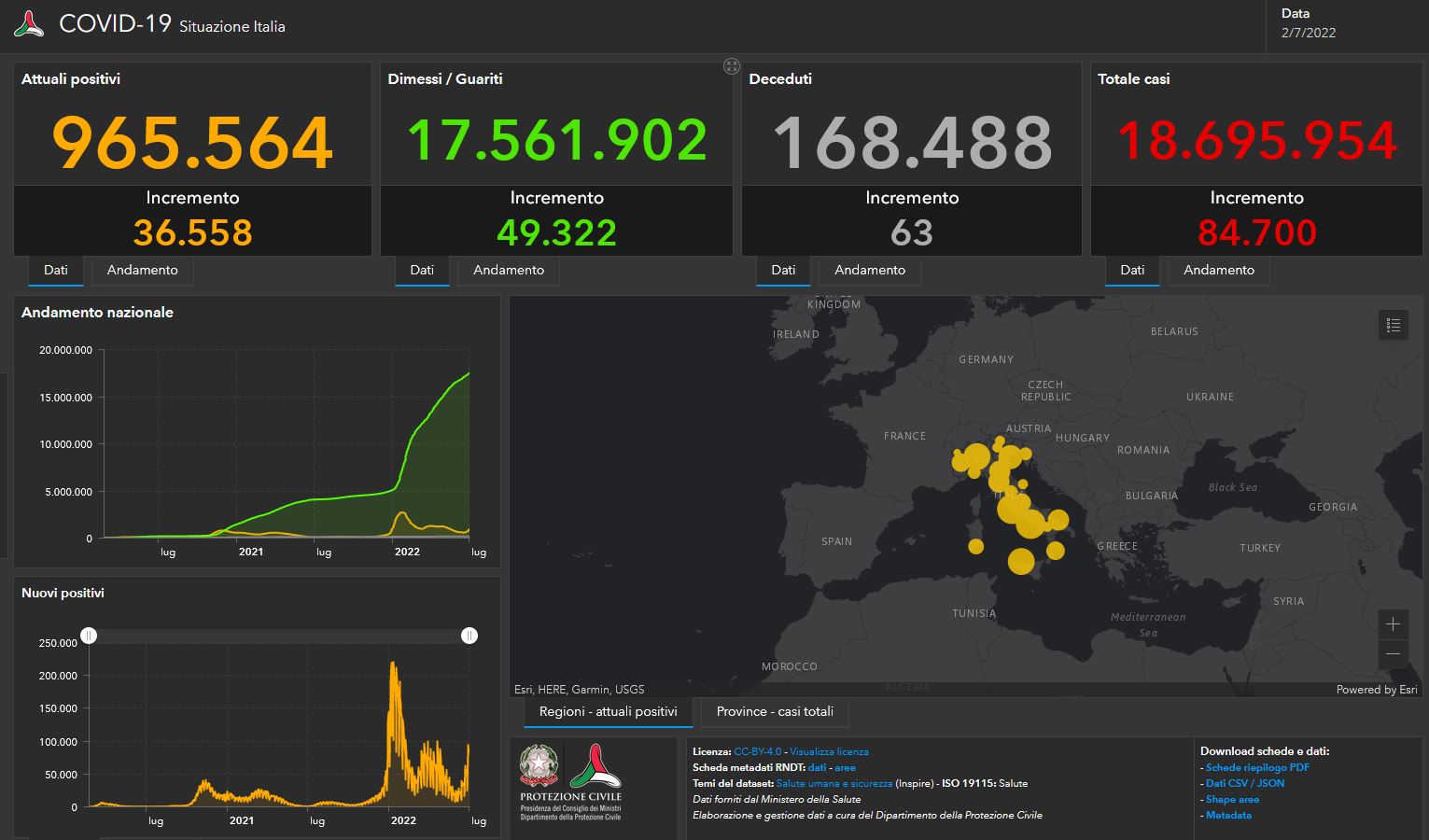1429x840 pixels.
Task: Click the COVID-19 tricolor logo in the header
Action: [x=28, y=23]
